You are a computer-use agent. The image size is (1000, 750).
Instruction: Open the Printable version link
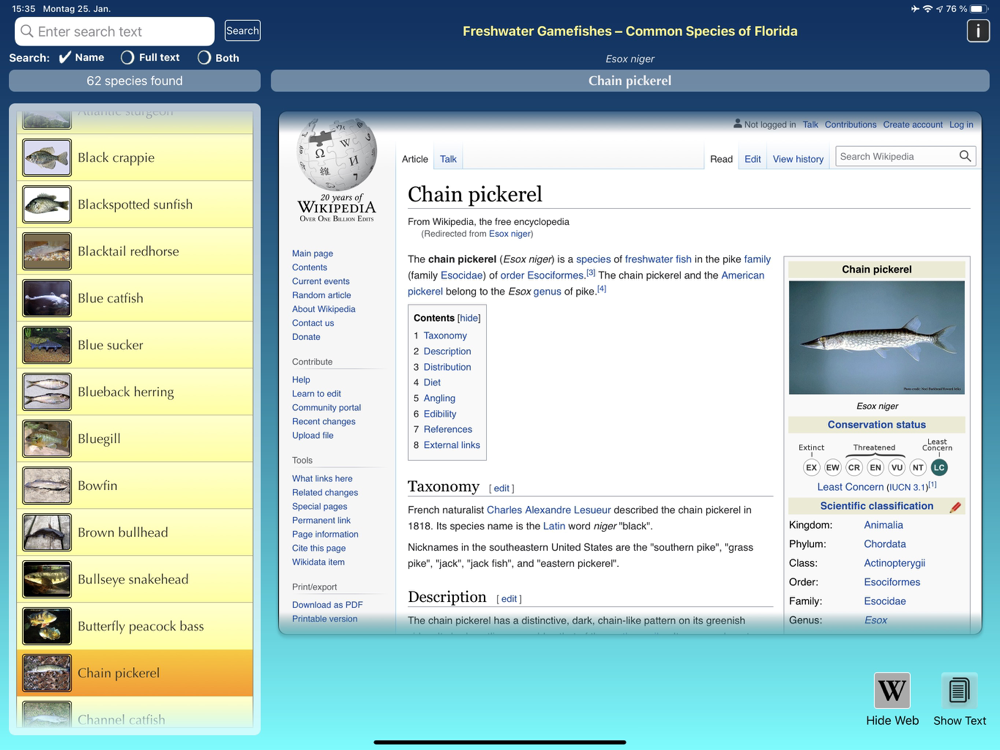point(325,619)
